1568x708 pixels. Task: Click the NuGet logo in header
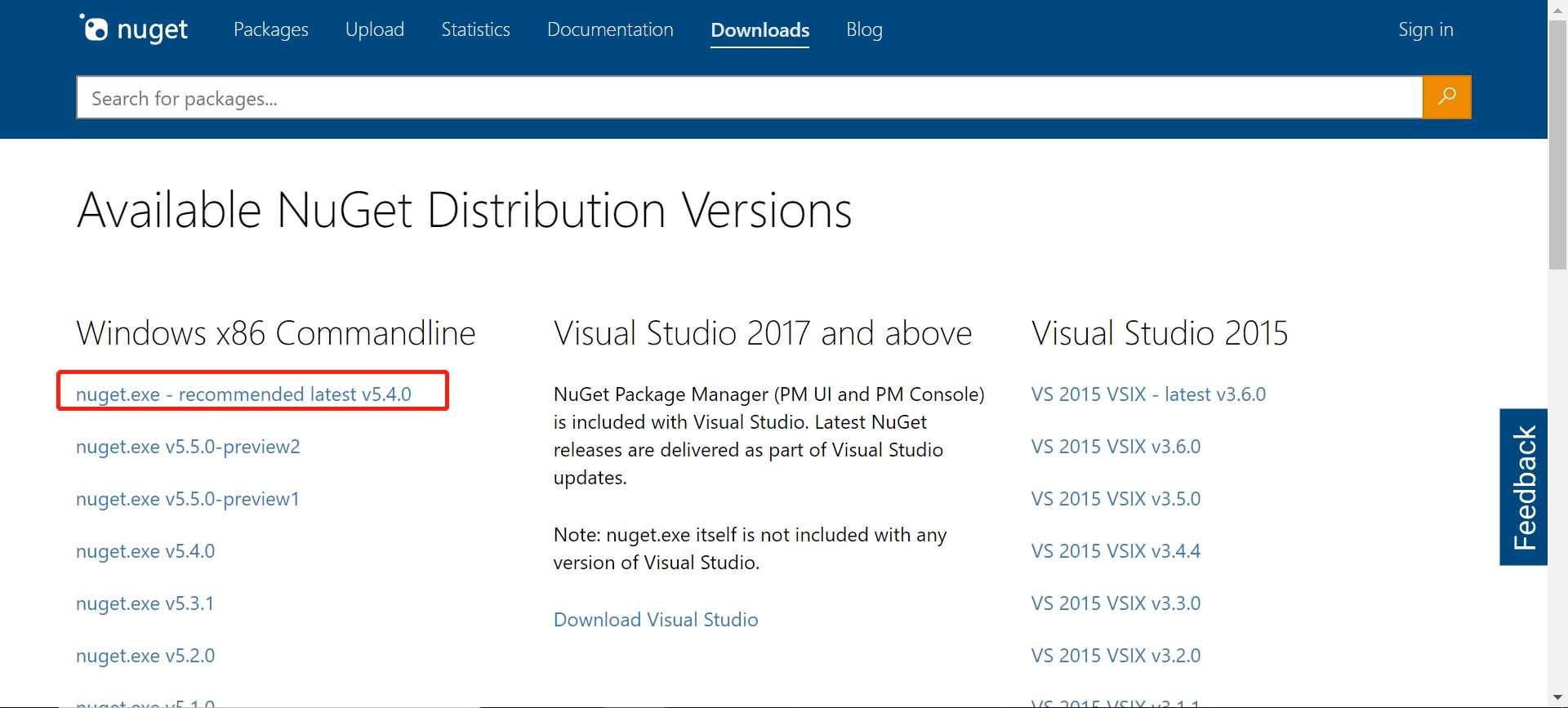point(134,29)
